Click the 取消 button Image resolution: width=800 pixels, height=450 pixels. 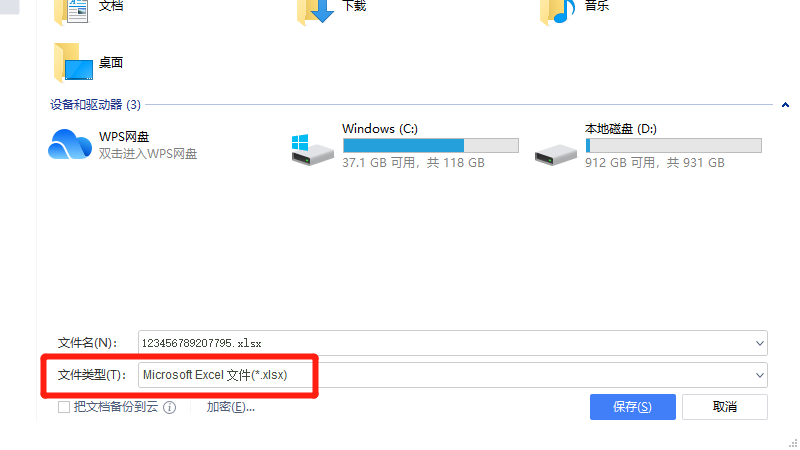[724, 407]
